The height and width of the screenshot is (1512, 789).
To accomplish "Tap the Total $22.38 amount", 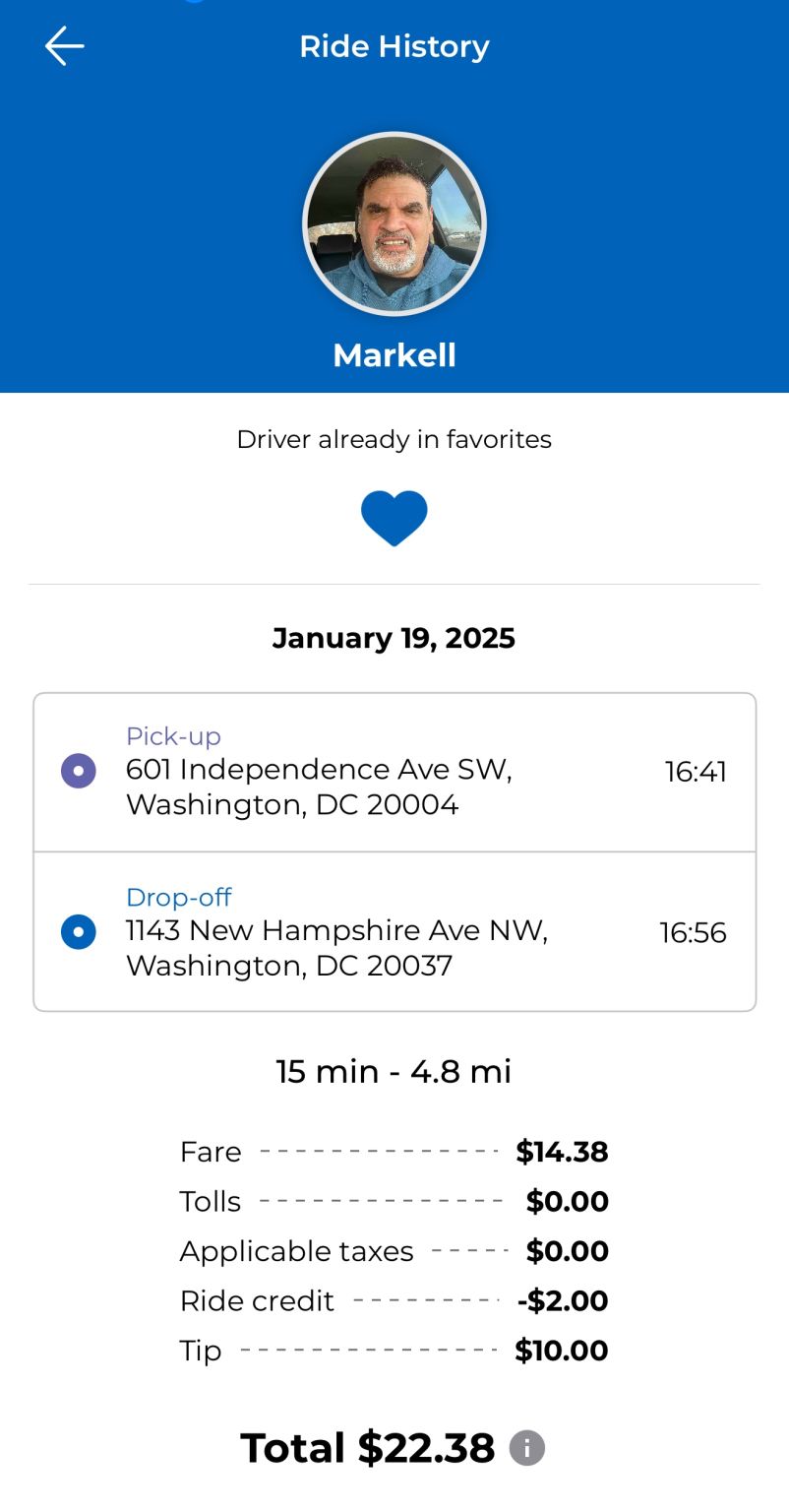I will pyautogui.click(x=368, y=1448).
